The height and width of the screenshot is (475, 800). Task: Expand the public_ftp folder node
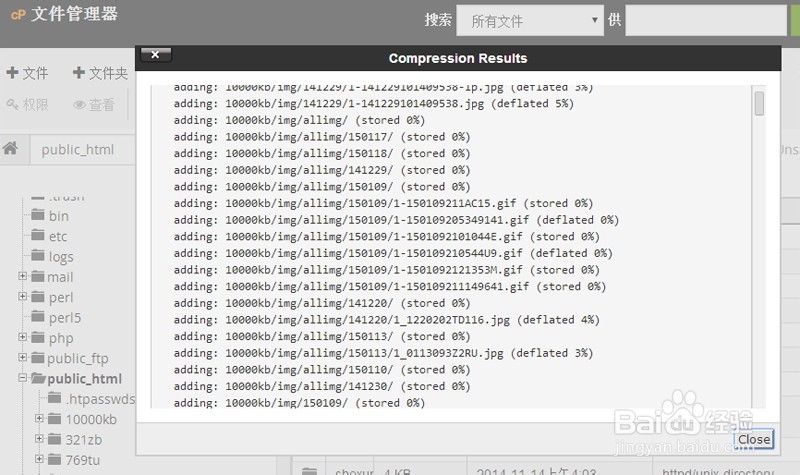click(22, 357)
